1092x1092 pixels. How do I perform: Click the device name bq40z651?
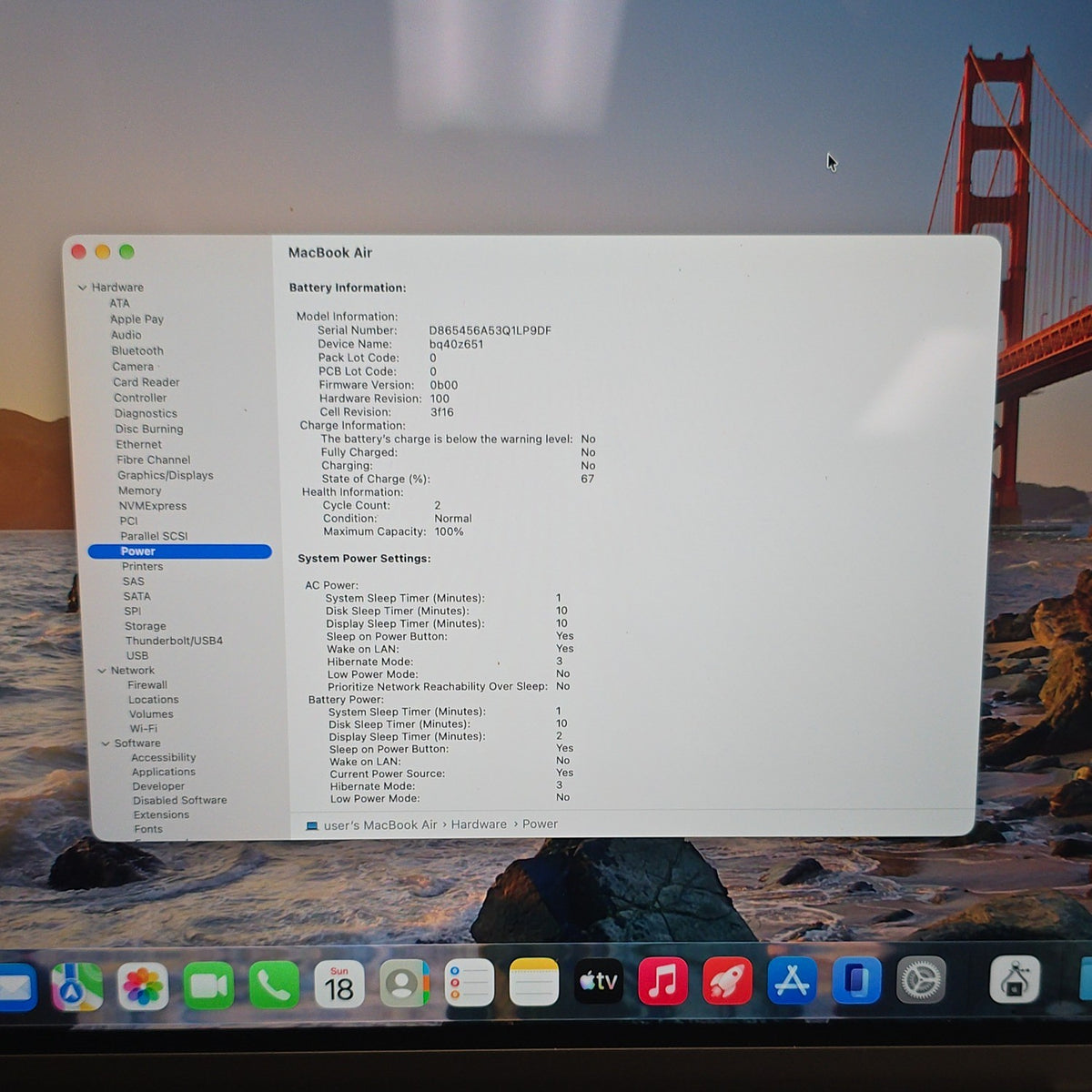tap(456, 344)
